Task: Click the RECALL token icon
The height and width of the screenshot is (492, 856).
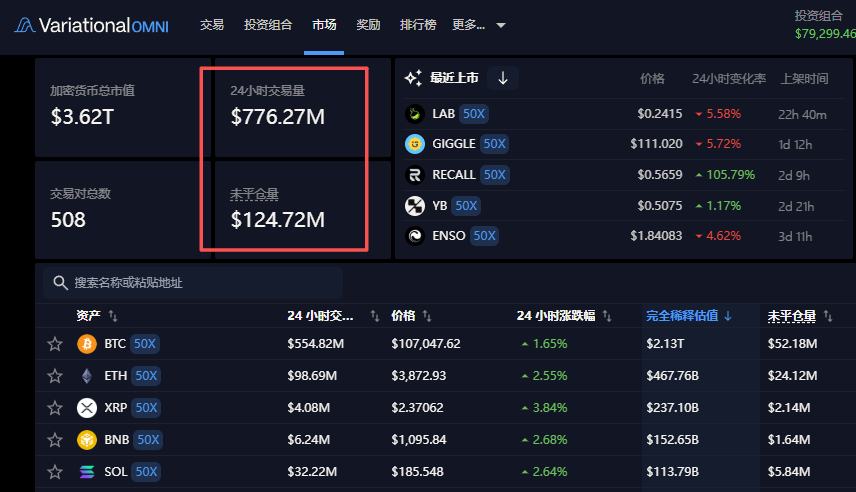Action: [x=414, y=175]
